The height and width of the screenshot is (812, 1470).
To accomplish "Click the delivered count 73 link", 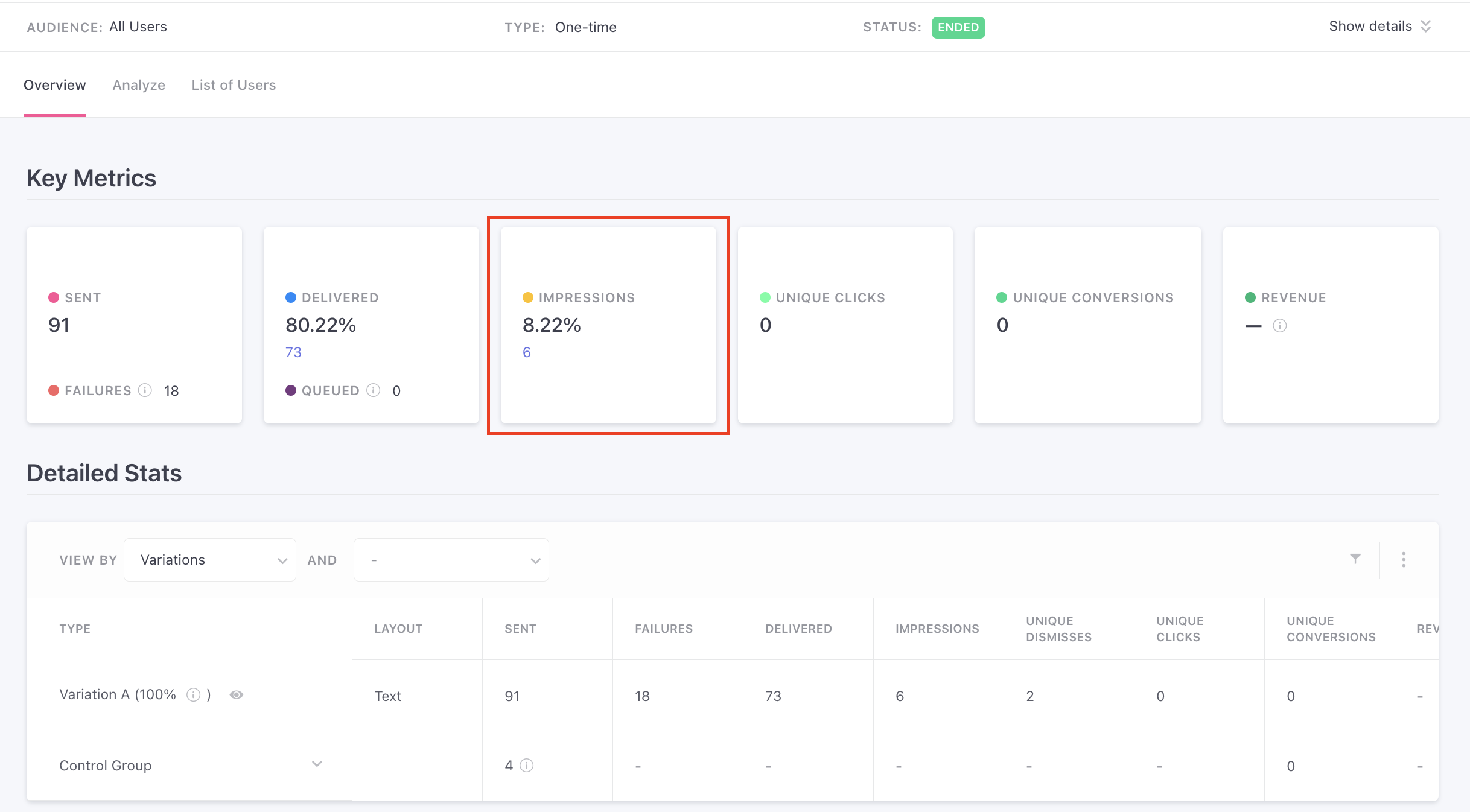I will pos(293,352).
